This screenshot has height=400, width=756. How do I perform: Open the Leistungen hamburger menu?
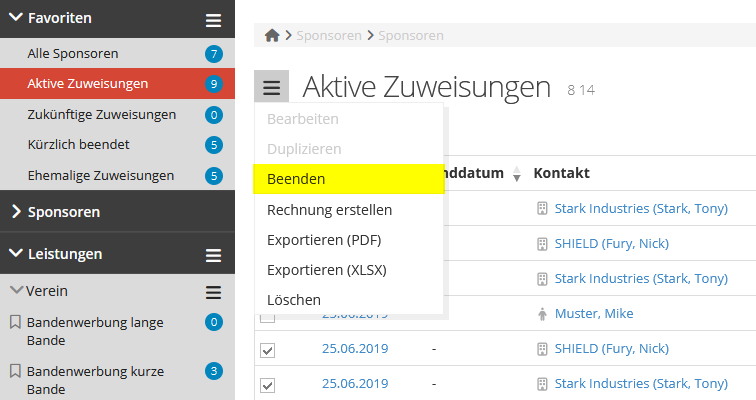click(213, 255)
